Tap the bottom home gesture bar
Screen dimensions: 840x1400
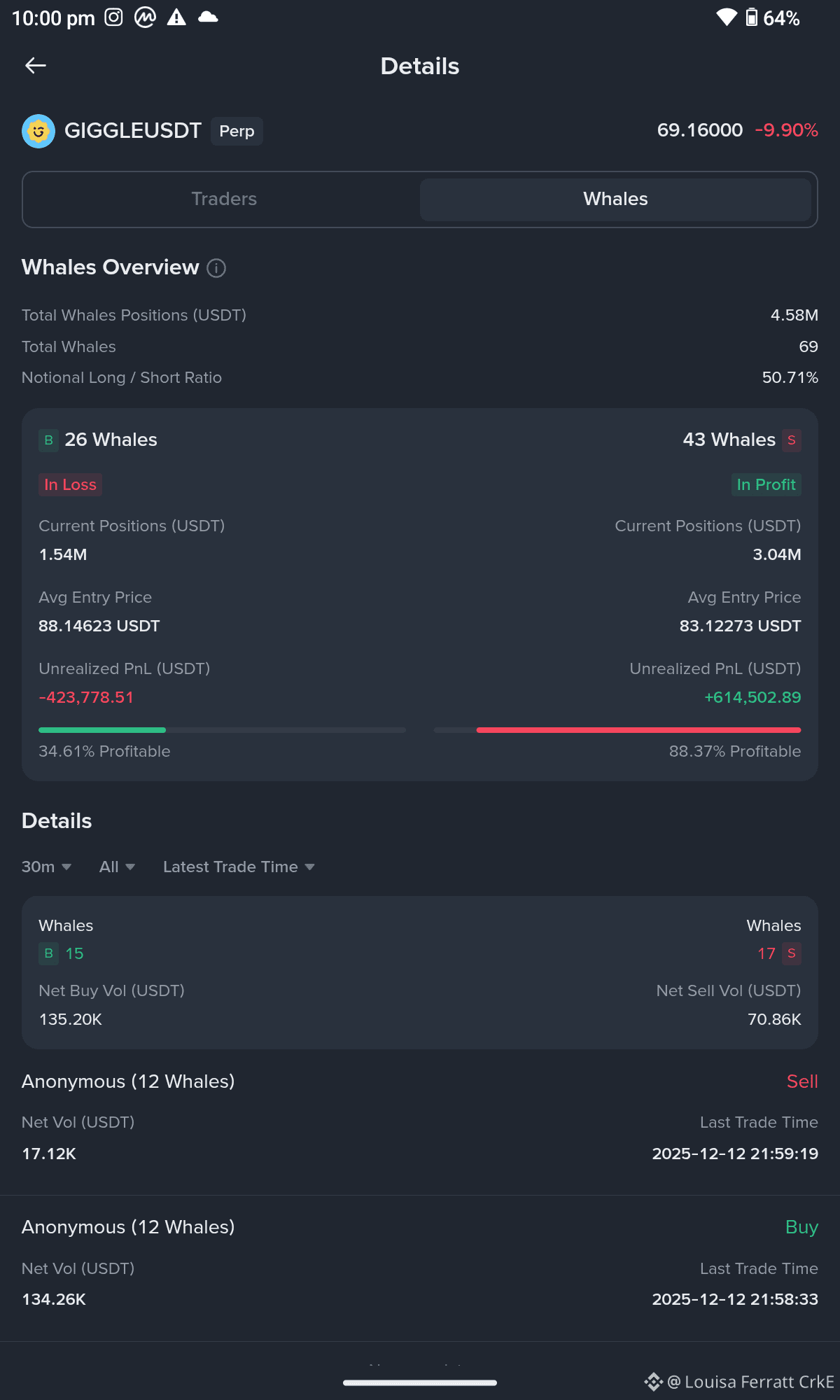[x=420, y=1382]
